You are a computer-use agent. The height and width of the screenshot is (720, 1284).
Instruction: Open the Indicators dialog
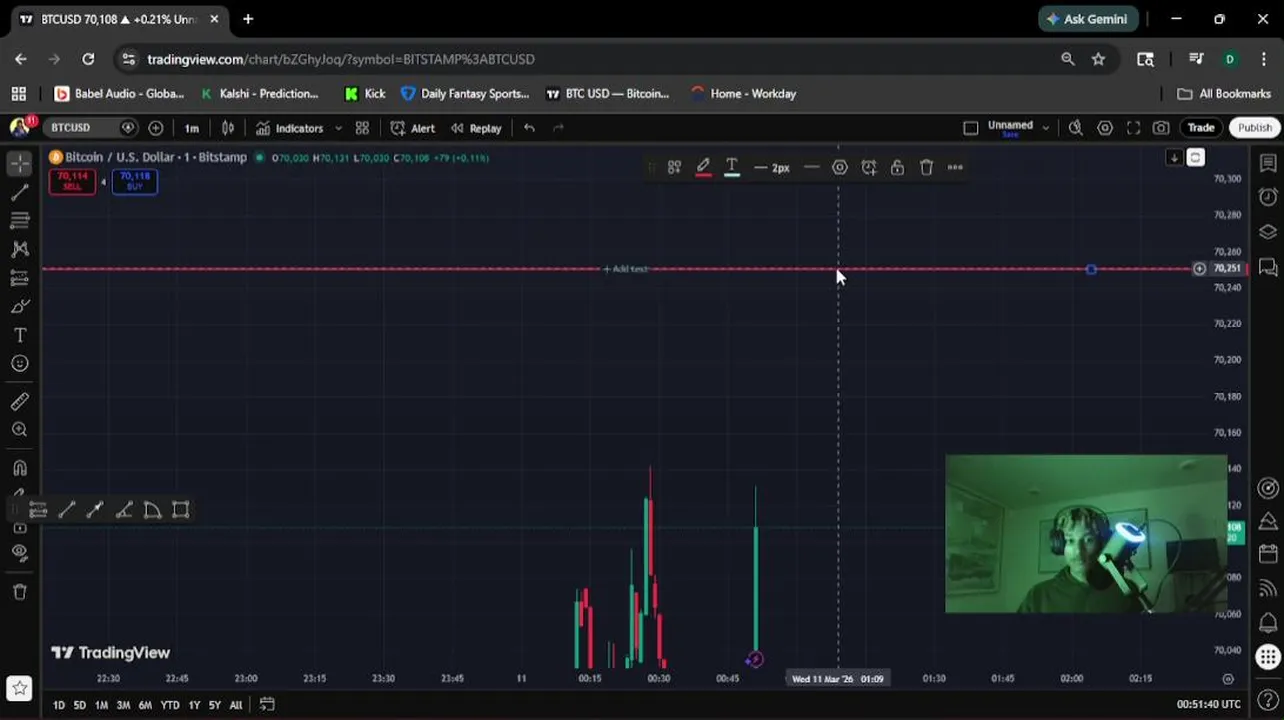tap(289, 128)
